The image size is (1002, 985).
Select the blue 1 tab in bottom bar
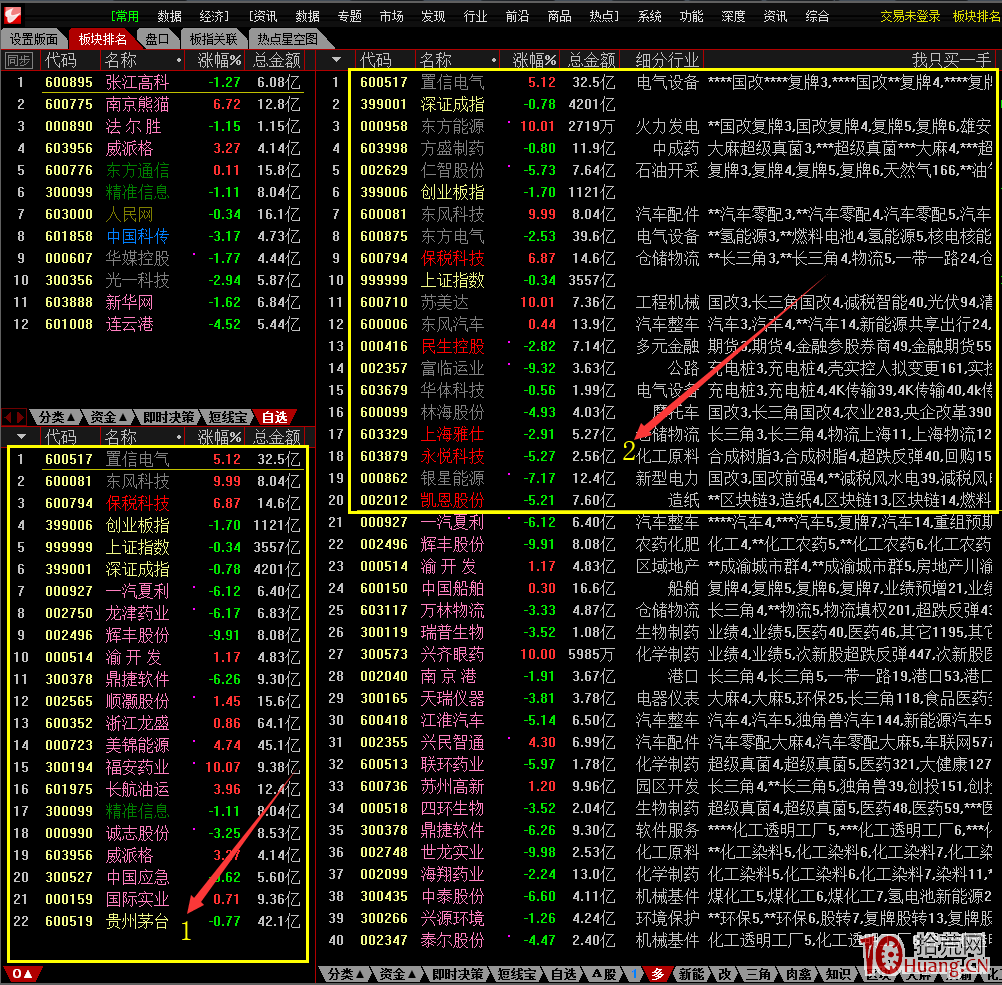point(634,974)
